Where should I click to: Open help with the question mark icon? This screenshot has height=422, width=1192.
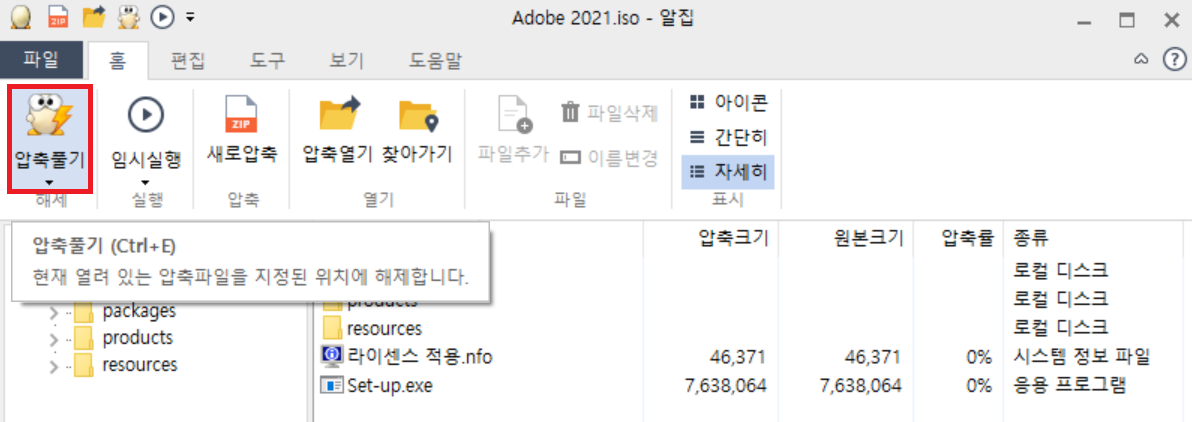[1175, 59]
